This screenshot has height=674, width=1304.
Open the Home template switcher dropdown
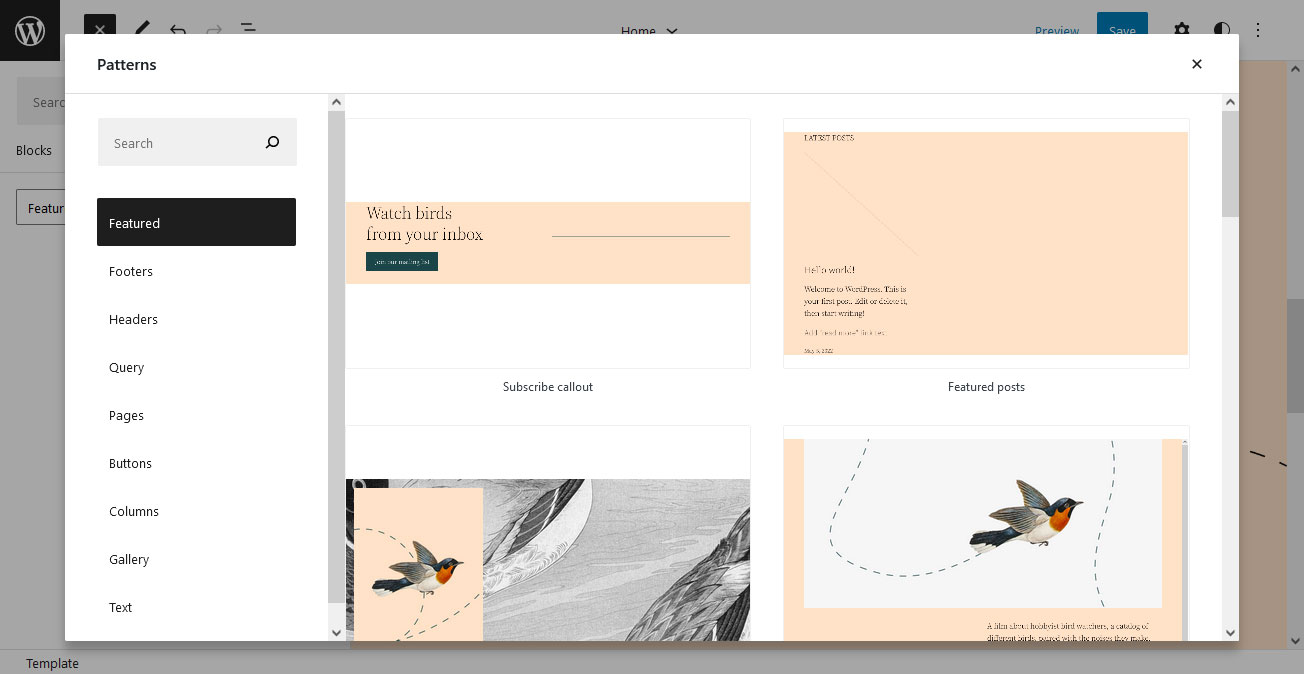(x=650, y=31)
